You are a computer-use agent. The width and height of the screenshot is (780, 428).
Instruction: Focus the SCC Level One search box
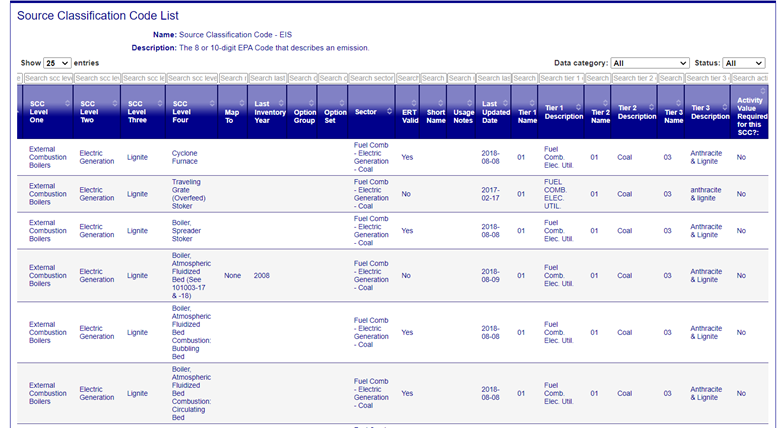click(x=48, y=78)
